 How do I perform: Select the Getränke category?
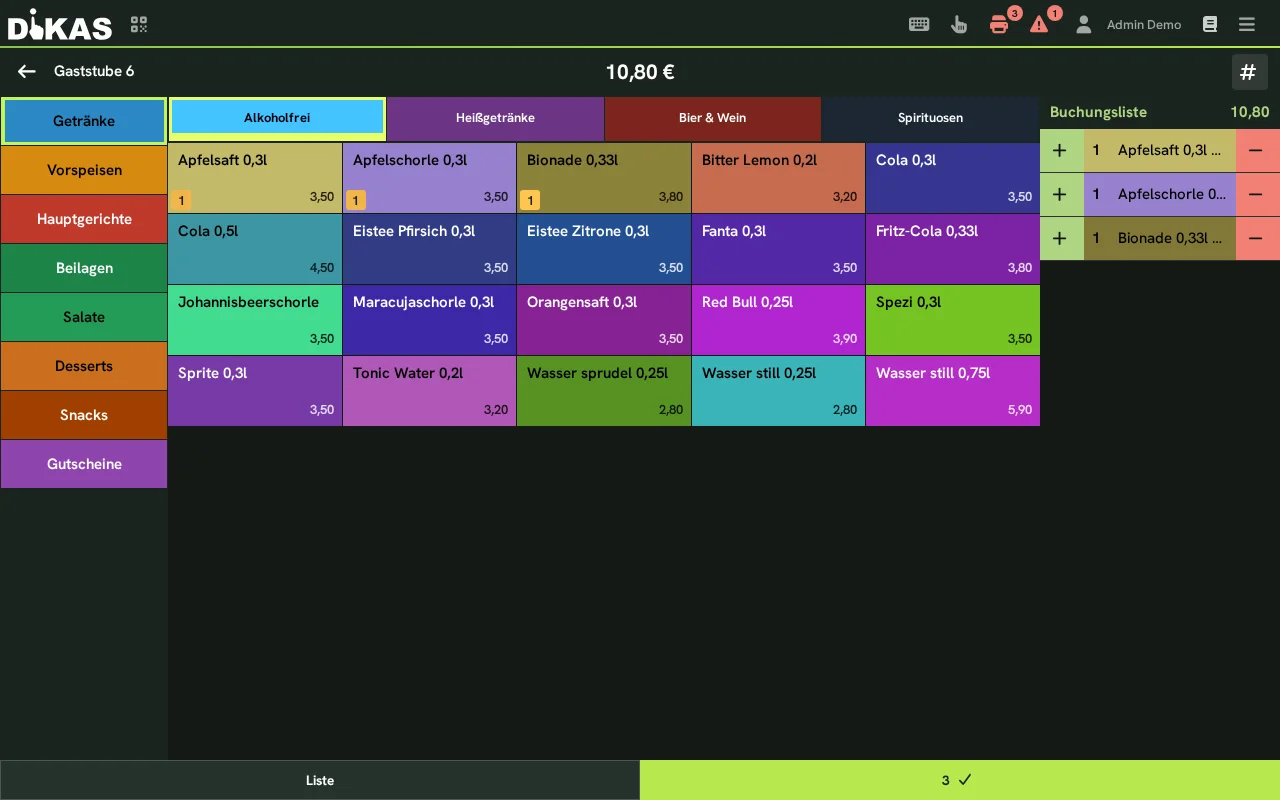pyautogui.click(x=84, y=121)
